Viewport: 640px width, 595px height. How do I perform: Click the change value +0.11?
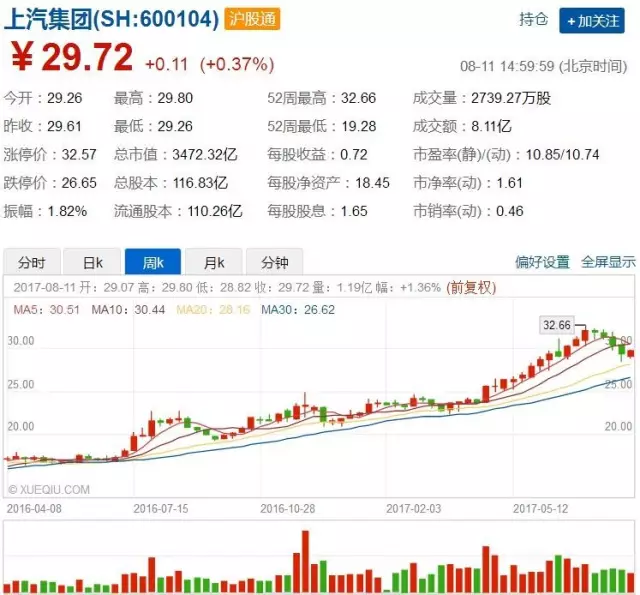(x=167, y=64)
